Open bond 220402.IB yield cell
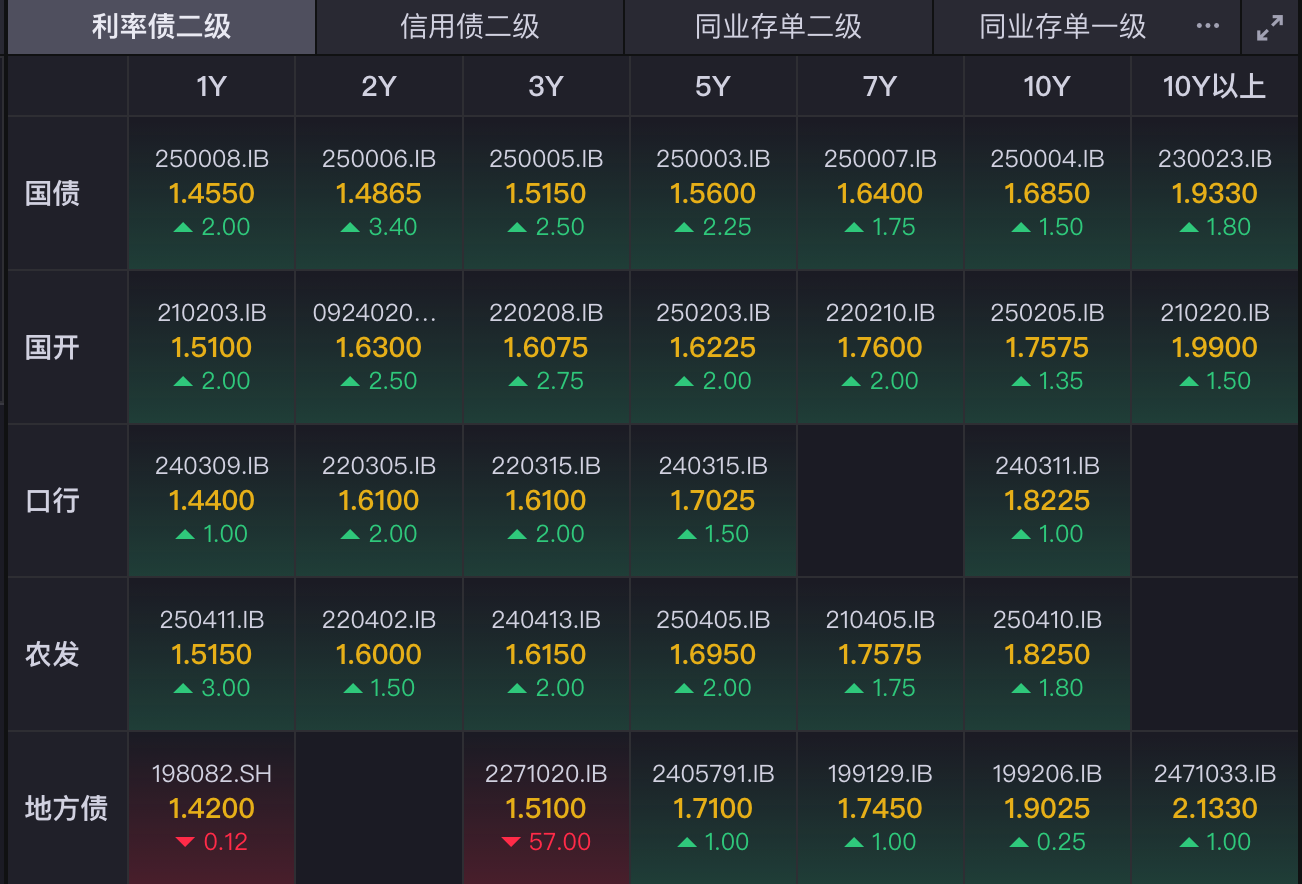1302x884 pixels. [379, 654]
